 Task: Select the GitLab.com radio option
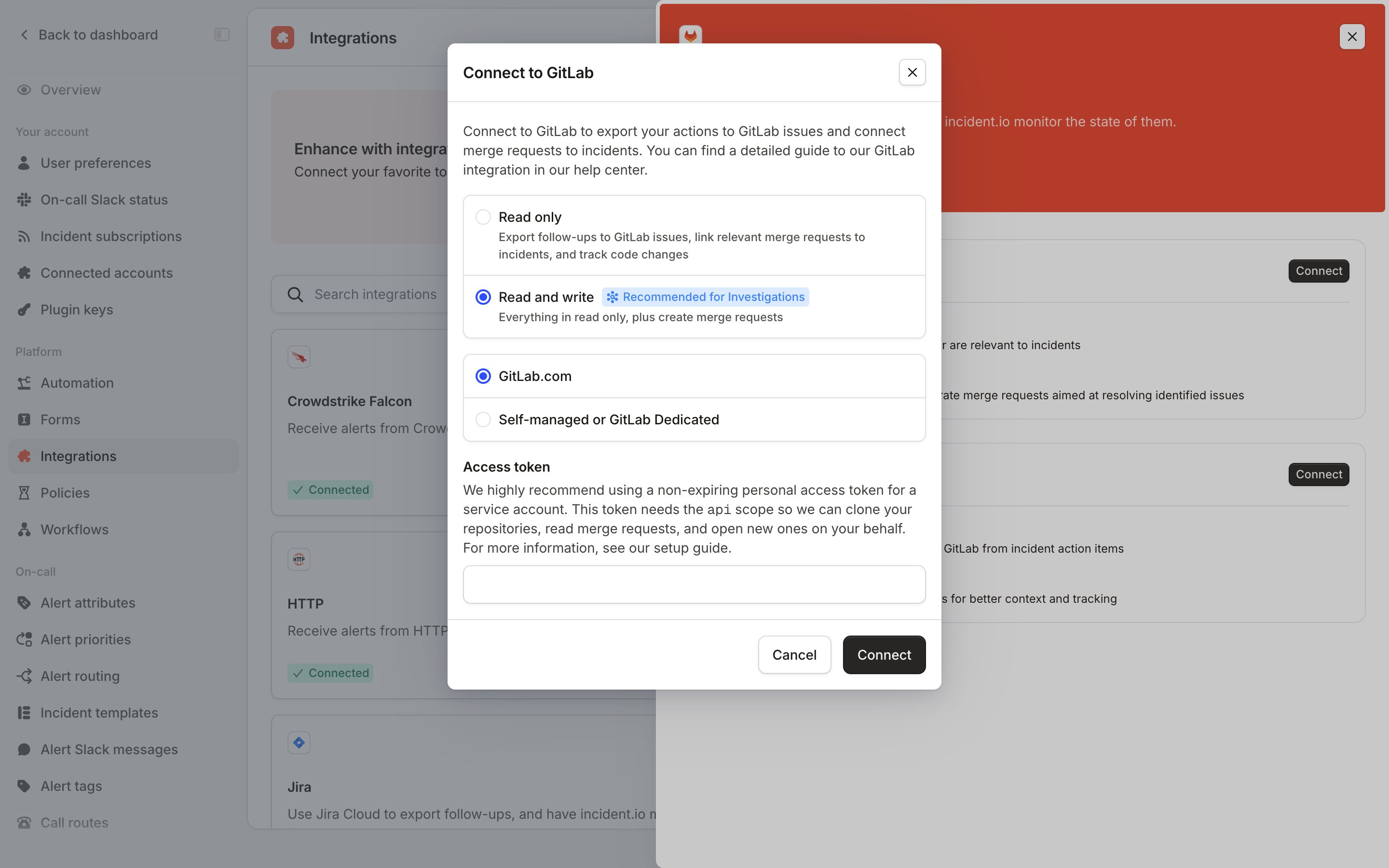483,376
